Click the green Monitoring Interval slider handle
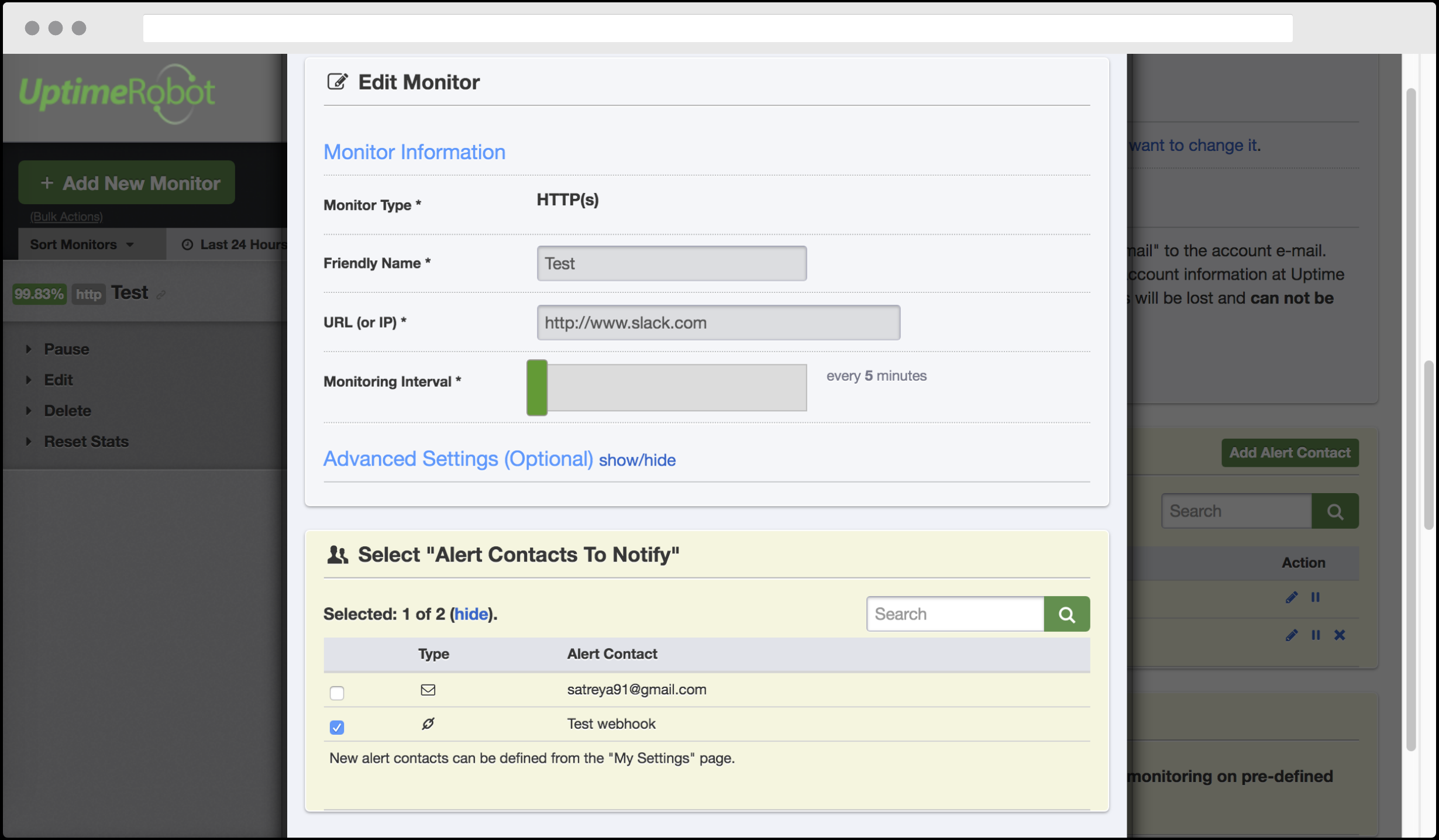This screenshot has height=840, width=1439. [x=536, y=388]
